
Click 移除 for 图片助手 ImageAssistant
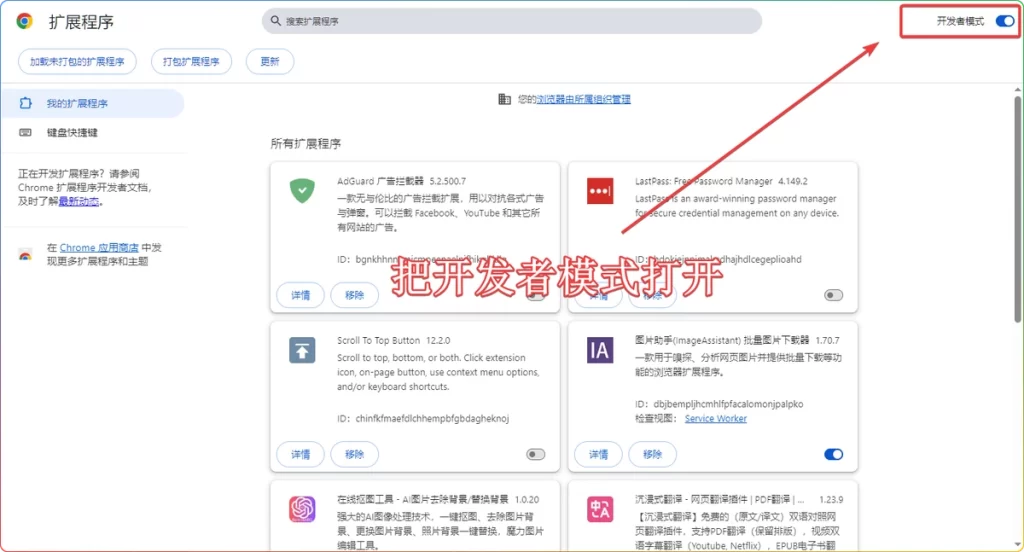coord(652,455)
